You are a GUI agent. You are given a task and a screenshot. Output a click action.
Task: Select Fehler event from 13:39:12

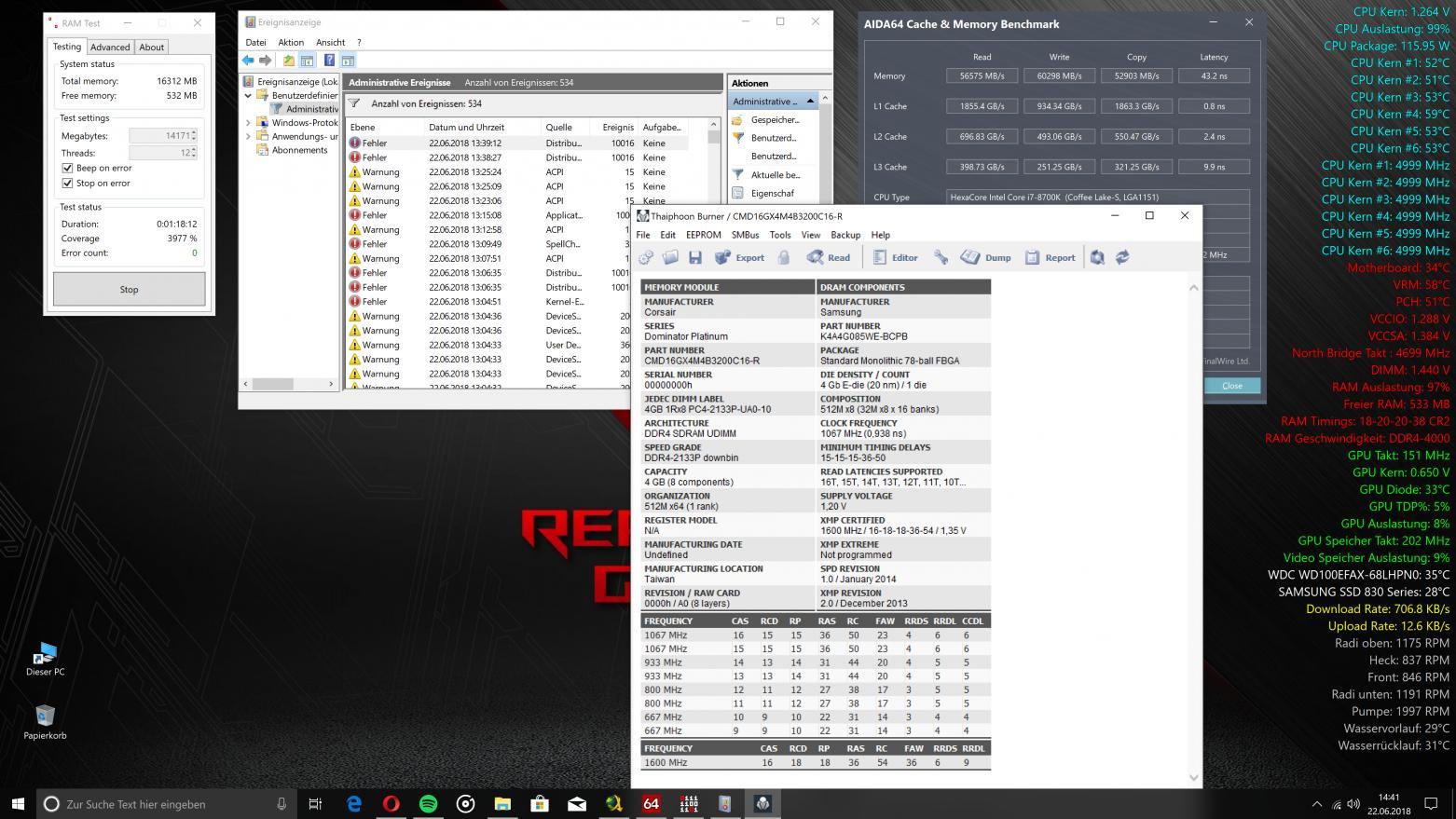pos(517,143)
